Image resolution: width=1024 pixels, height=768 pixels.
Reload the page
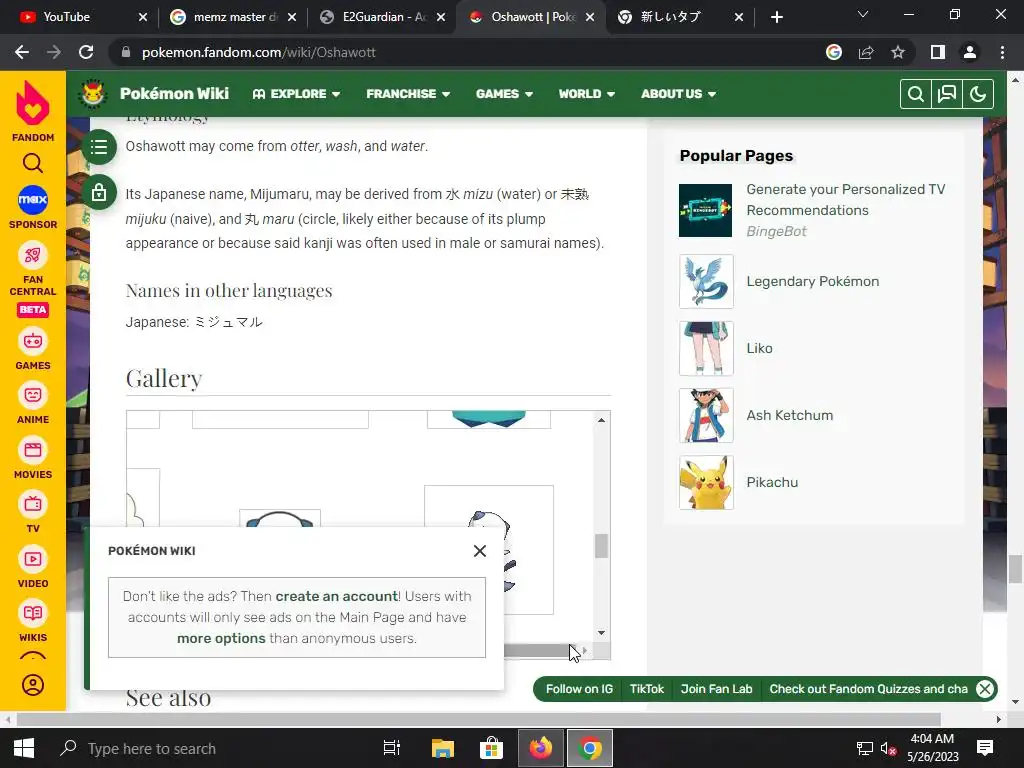(86, 52)
